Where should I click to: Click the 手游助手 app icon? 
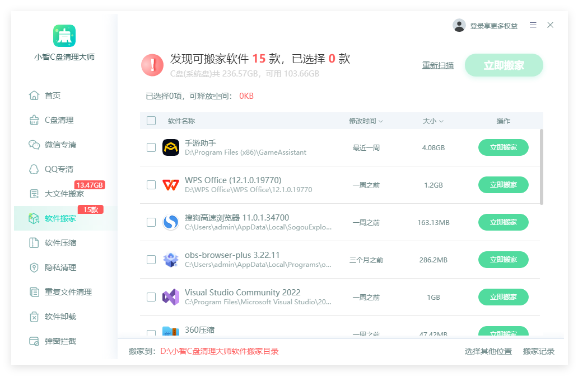coord(171,147)
